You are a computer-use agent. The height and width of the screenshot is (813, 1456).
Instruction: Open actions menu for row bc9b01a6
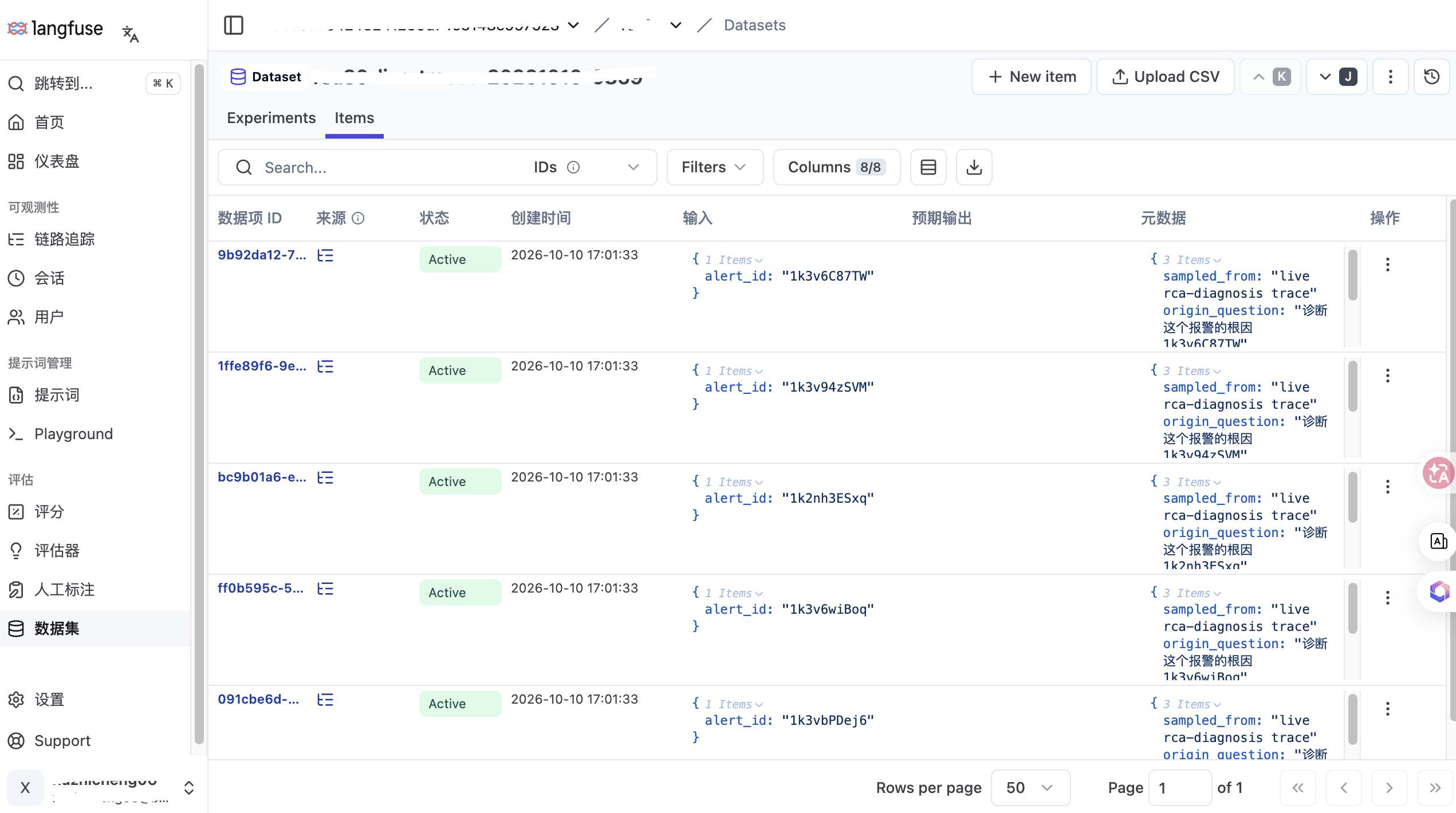1387,486
